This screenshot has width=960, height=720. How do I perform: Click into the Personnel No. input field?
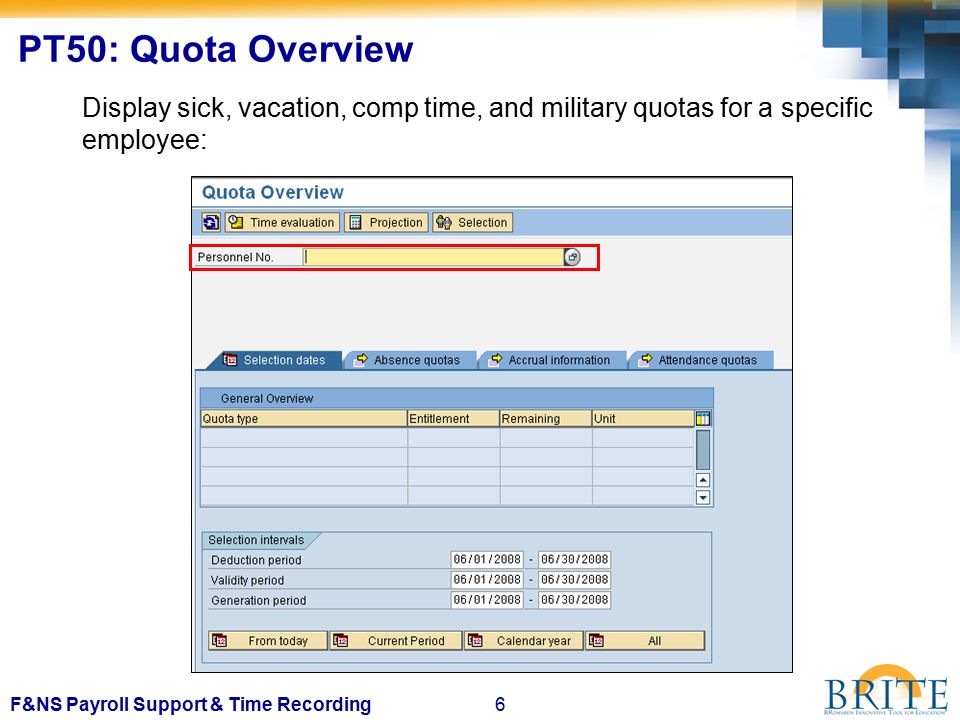[x=433, y=257]
